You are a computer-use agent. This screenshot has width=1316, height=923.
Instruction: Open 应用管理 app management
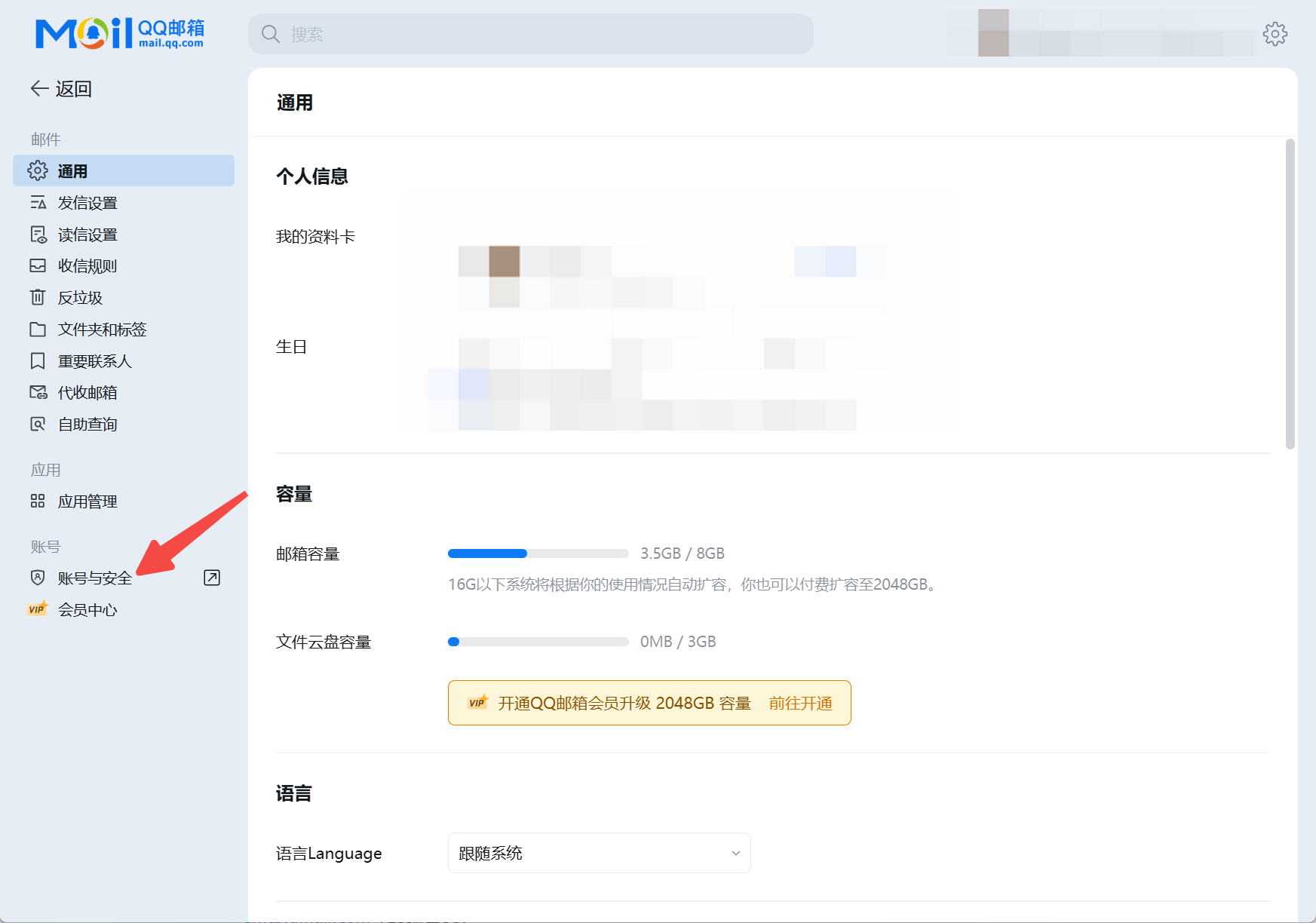coord(87,501)
